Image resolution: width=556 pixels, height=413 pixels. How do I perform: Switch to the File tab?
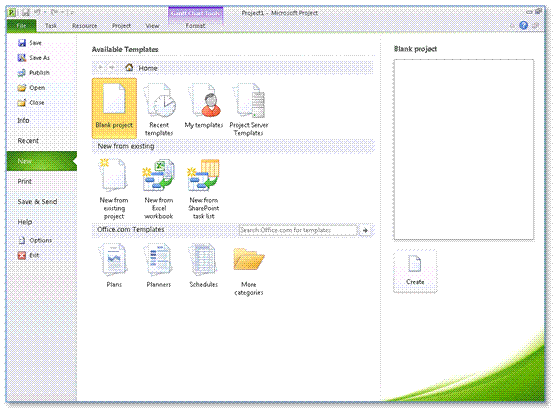(21, 26)
